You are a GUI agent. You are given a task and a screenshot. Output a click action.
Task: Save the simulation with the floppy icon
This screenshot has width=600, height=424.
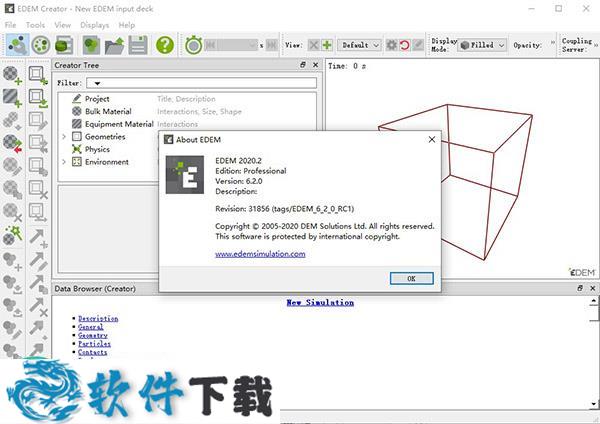pyautogui.click(x=138, y=45)
